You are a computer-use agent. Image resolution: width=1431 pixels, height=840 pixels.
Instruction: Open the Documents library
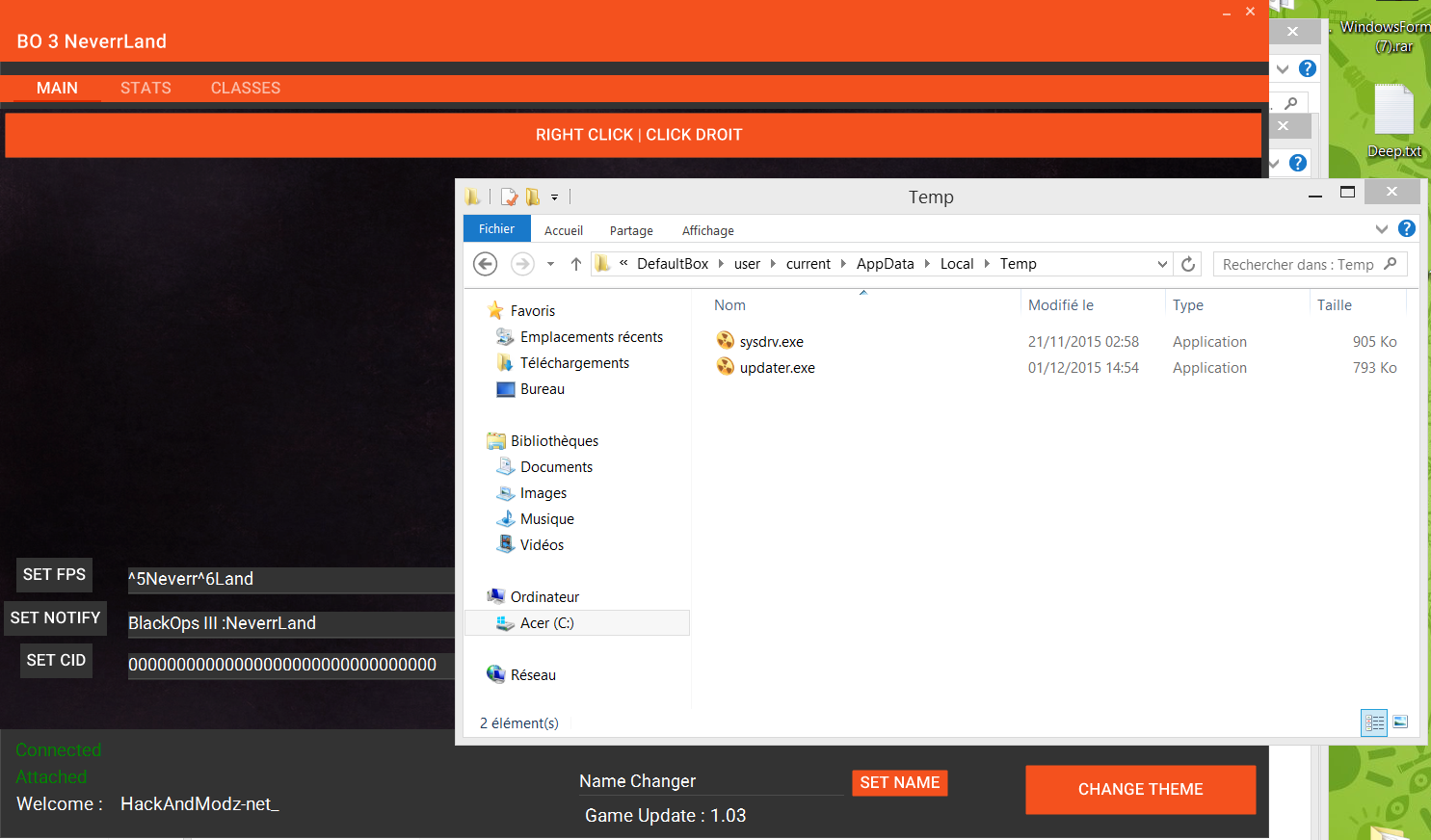(x=556, y=466)
